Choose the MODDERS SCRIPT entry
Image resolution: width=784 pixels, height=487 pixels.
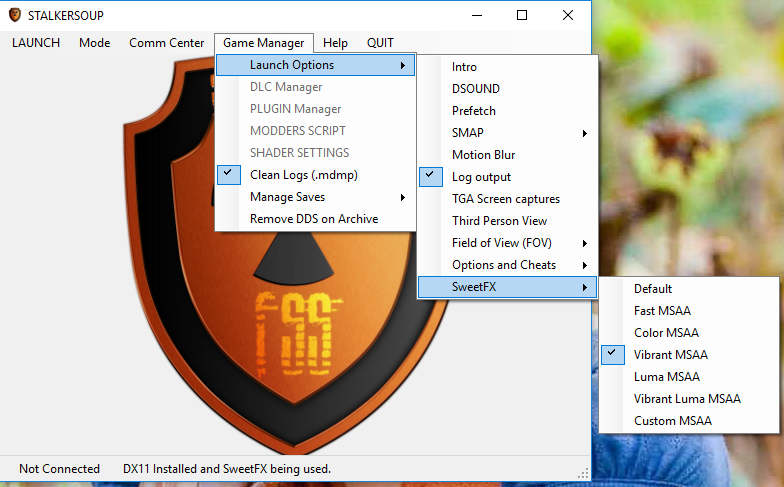pos(316,131)
